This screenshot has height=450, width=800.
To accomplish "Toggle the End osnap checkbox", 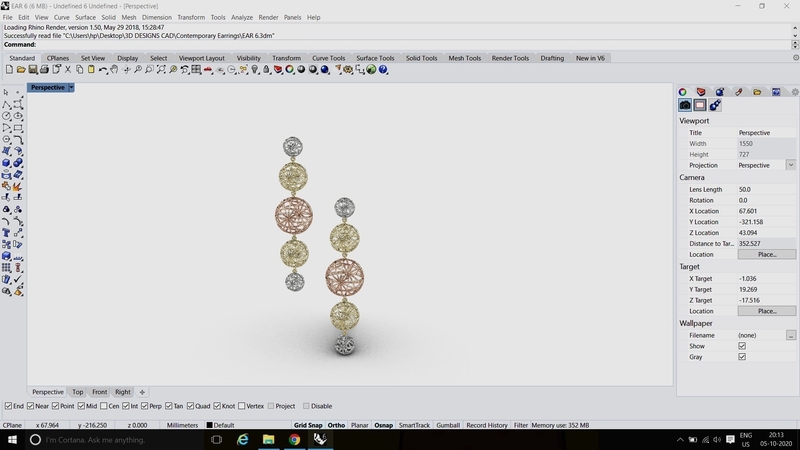I will click(x=8, y=406).
